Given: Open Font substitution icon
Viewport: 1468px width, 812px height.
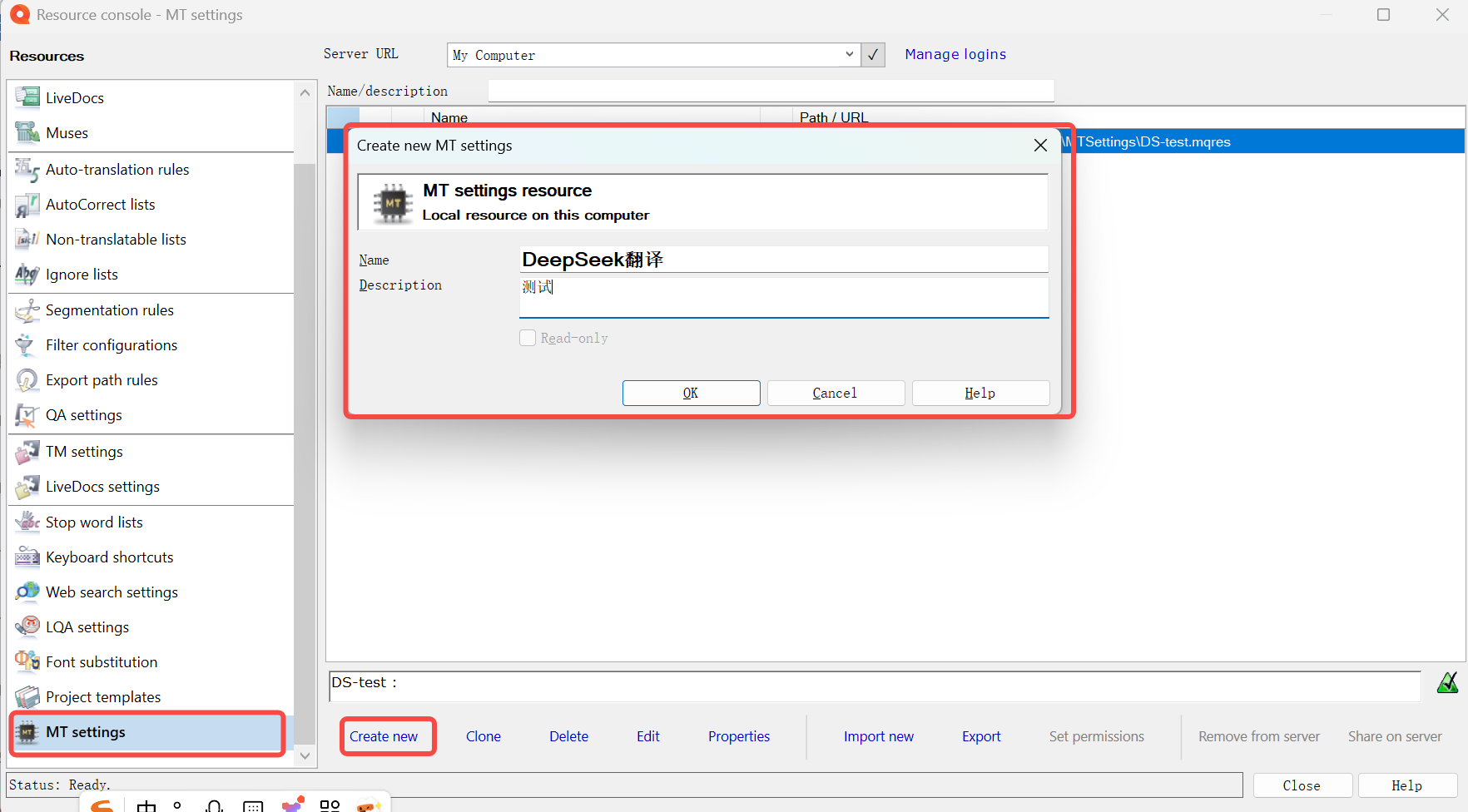Looking at the screenshot, I should coord(27,662).
